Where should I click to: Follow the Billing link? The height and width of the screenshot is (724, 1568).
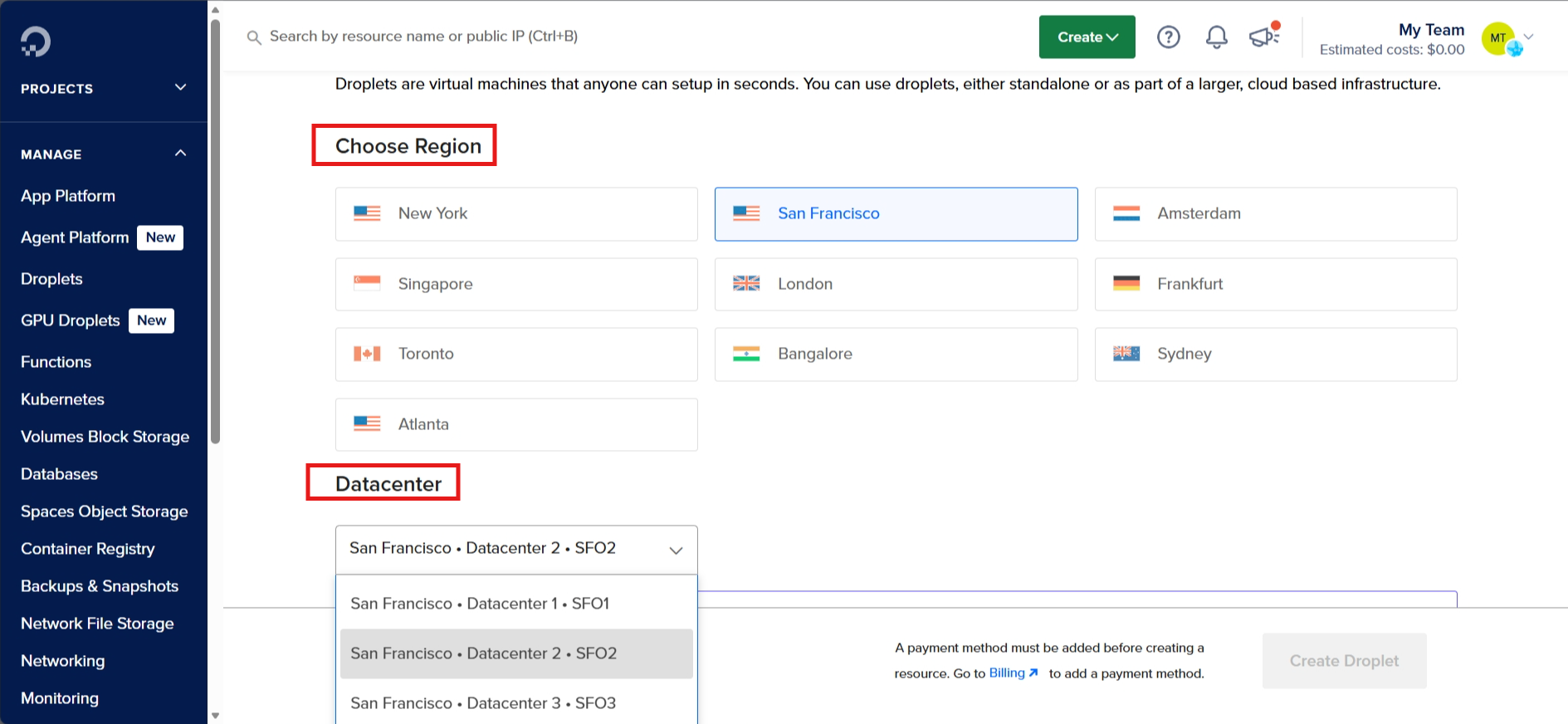pos(1014,673)
